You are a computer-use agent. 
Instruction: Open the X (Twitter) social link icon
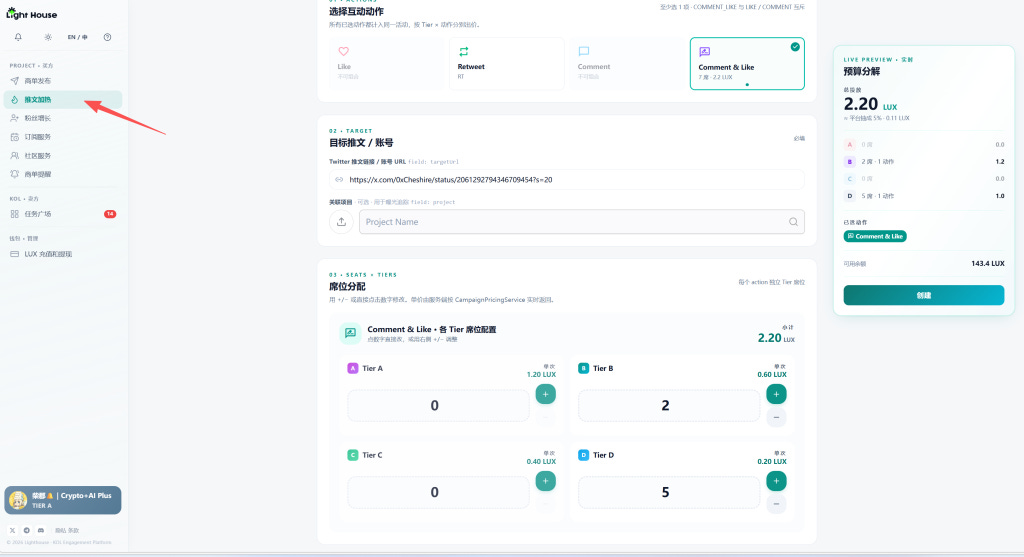coord(12,530)
